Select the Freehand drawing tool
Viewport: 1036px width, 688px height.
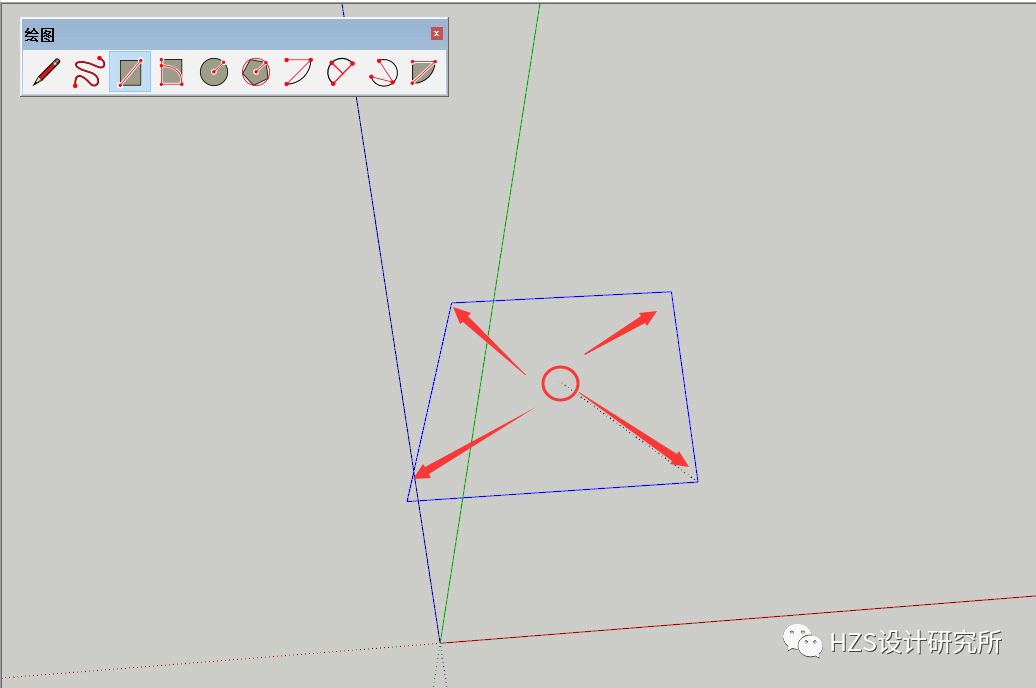coord(90,71)
